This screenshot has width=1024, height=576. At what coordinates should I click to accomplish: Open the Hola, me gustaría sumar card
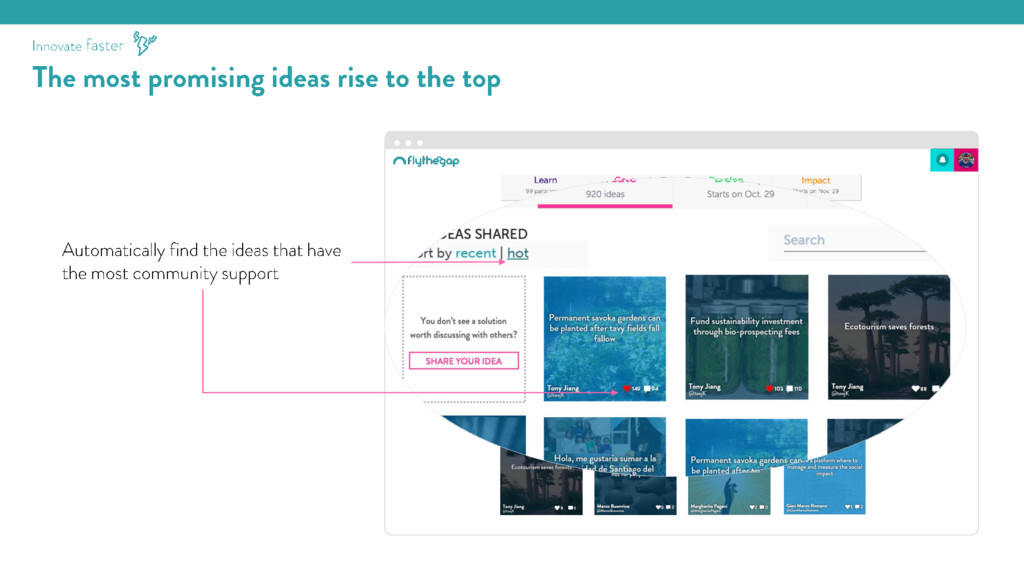click(605, 447)
